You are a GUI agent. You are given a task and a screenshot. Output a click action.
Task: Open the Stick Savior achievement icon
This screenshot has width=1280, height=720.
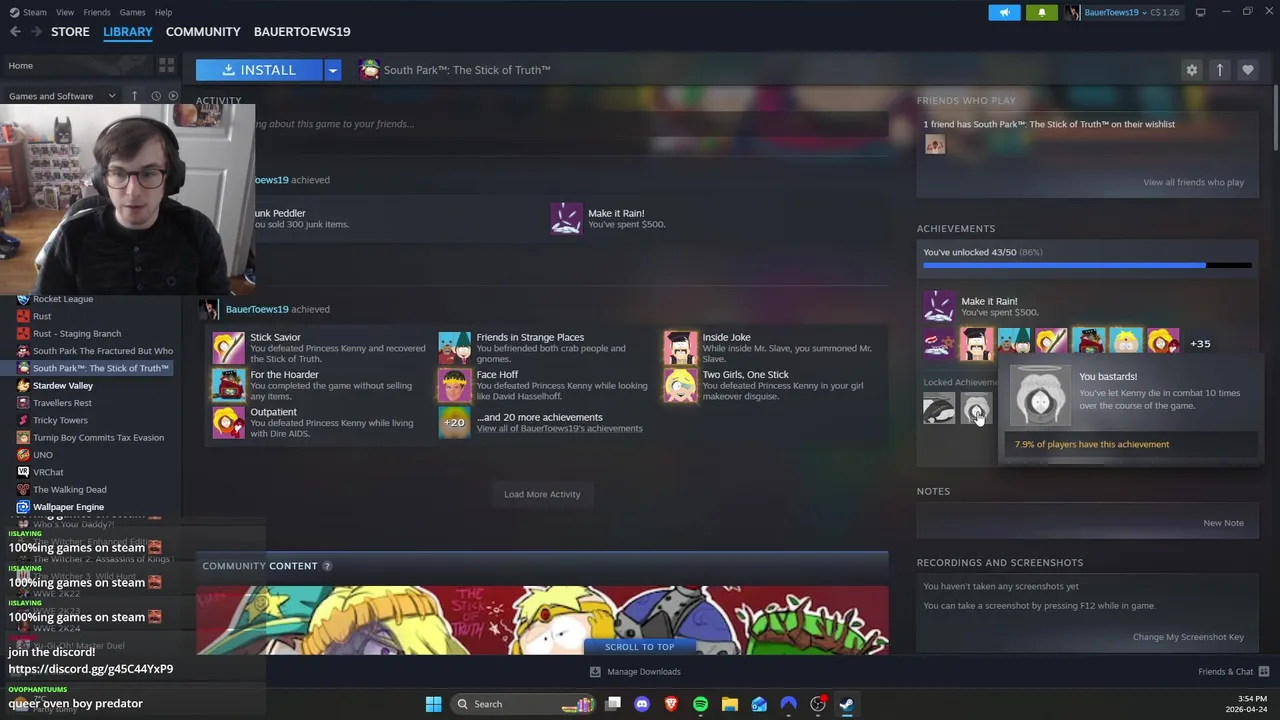coord(228,348)
